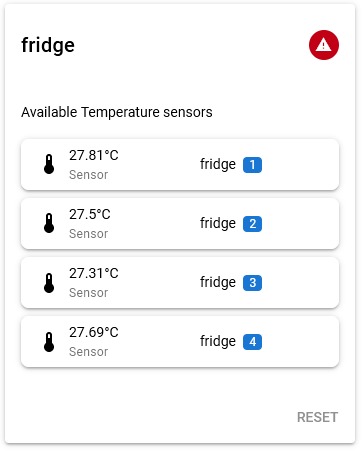Viewport: 363px width, 451px height.
Task: Select the 27.81°C sensor card
Action: pyautogui.click(x=180, y=165)
